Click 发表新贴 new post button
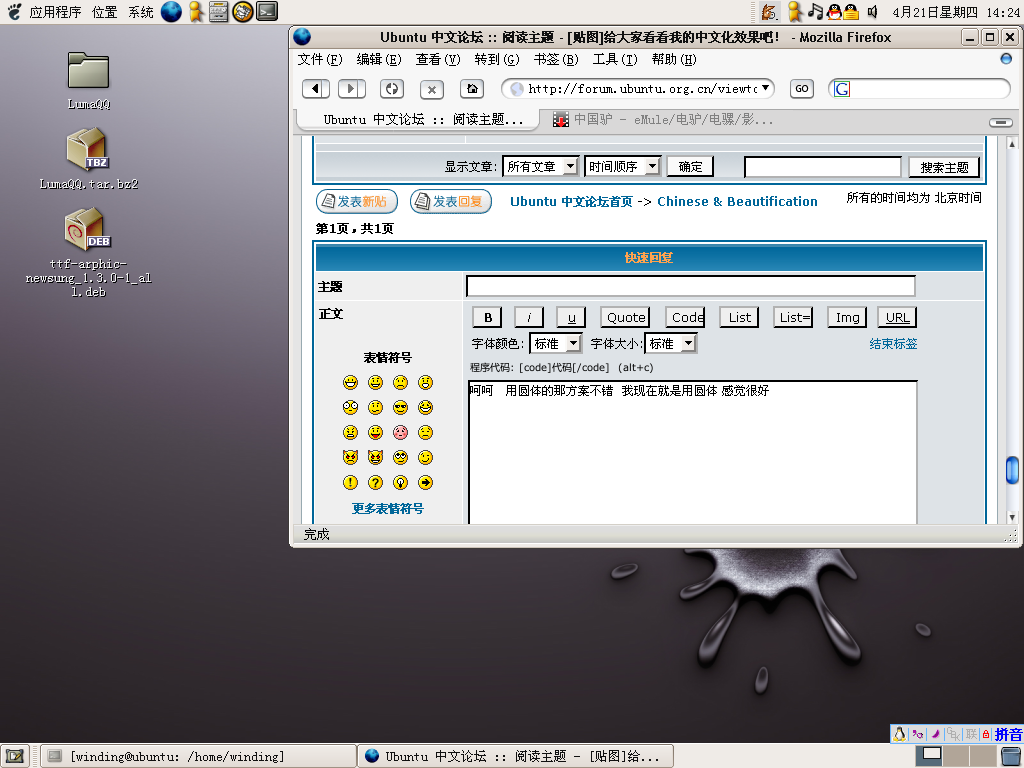The height and width of the screenshot is (768, 1024). (x=357, y=201)
